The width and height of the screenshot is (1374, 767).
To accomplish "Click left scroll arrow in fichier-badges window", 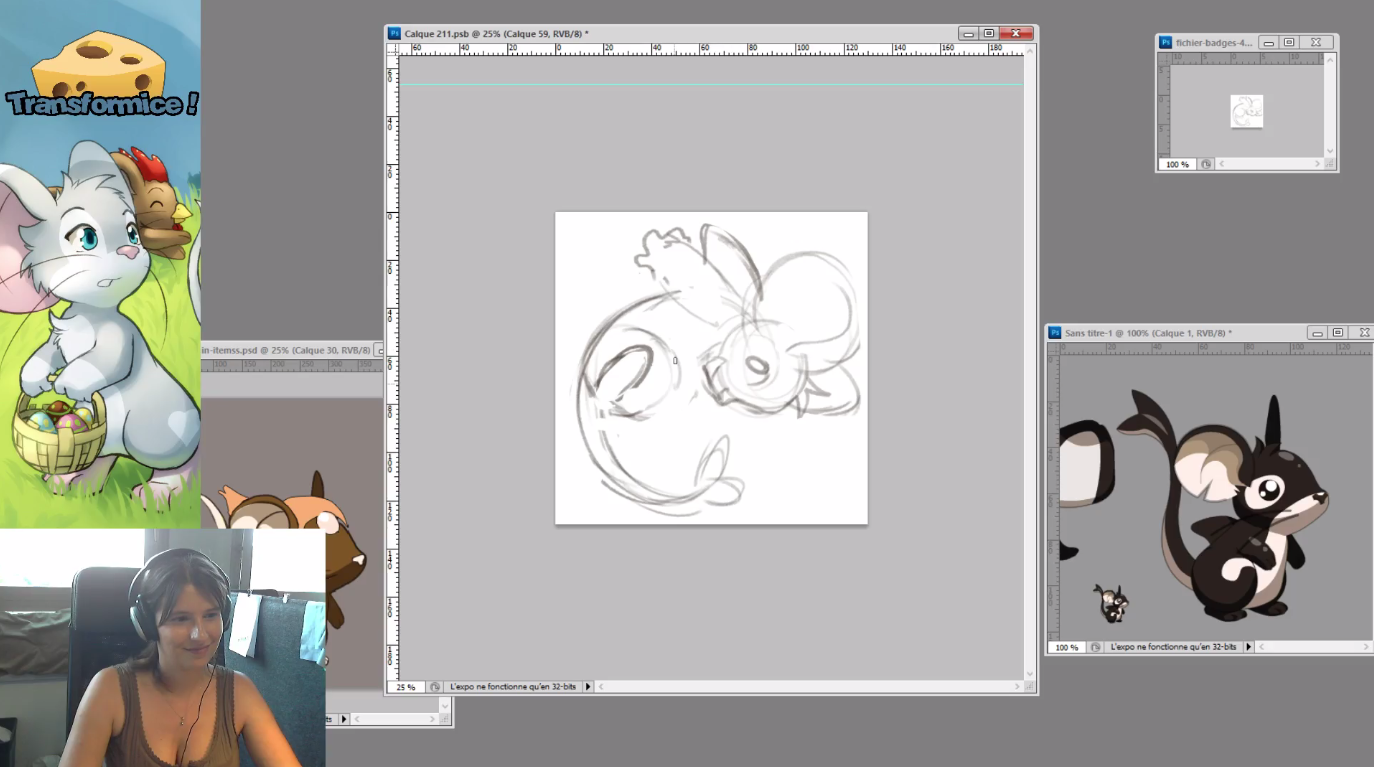I will pyautogui.click(x=1221, y=164).
